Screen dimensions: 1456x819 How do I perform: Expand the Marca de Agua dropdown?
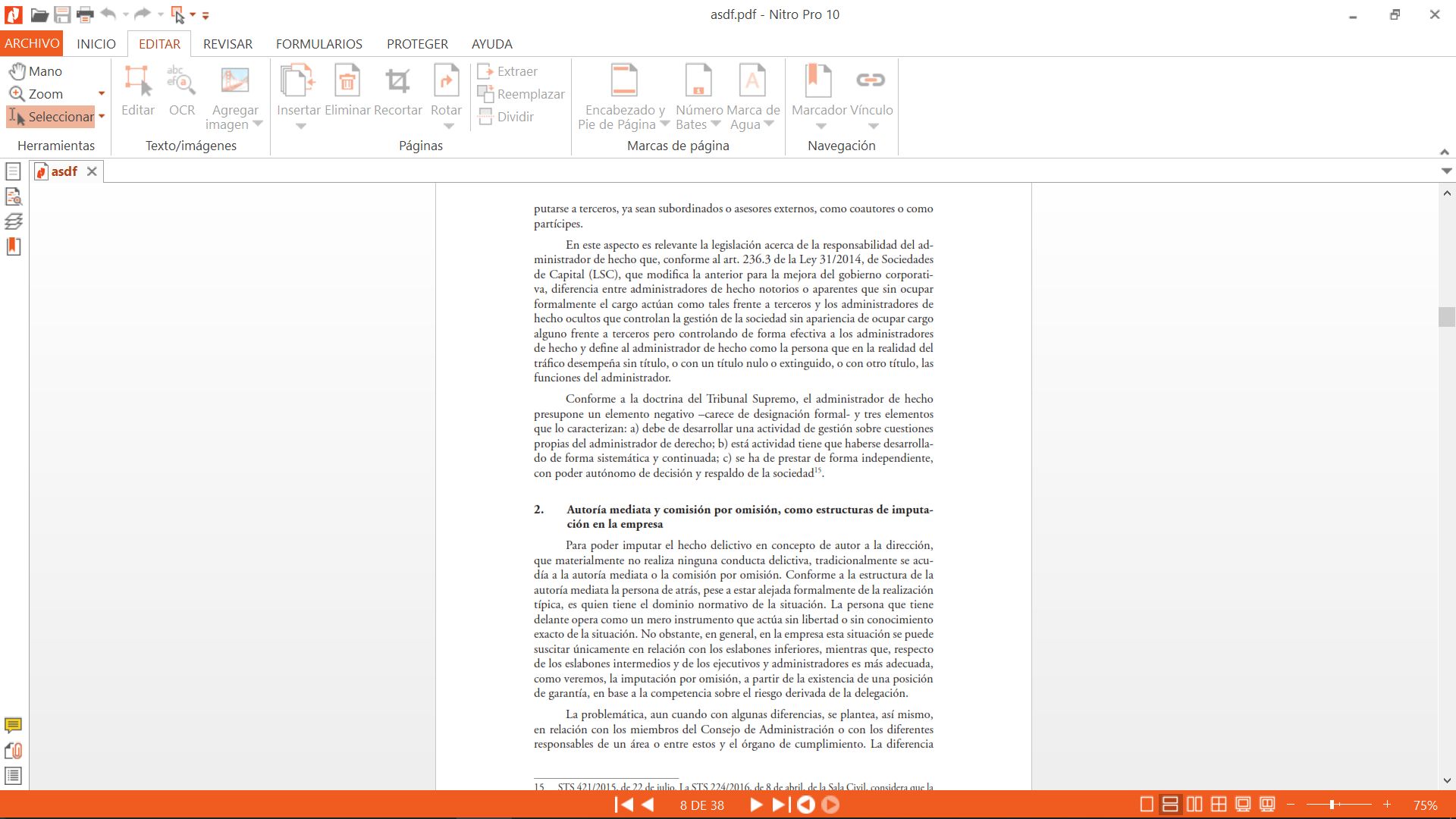(x=769, y=124)
